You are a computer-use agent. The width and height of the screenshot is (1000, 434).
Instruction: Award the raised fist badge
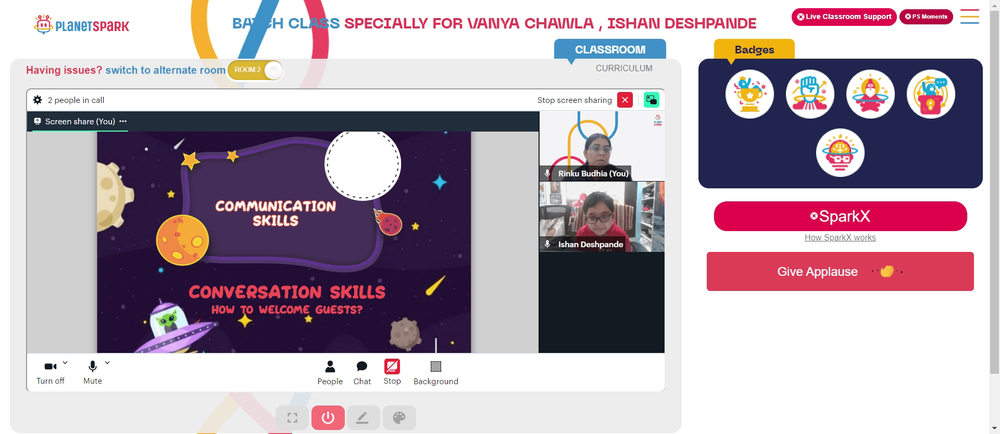pos(810,94)
